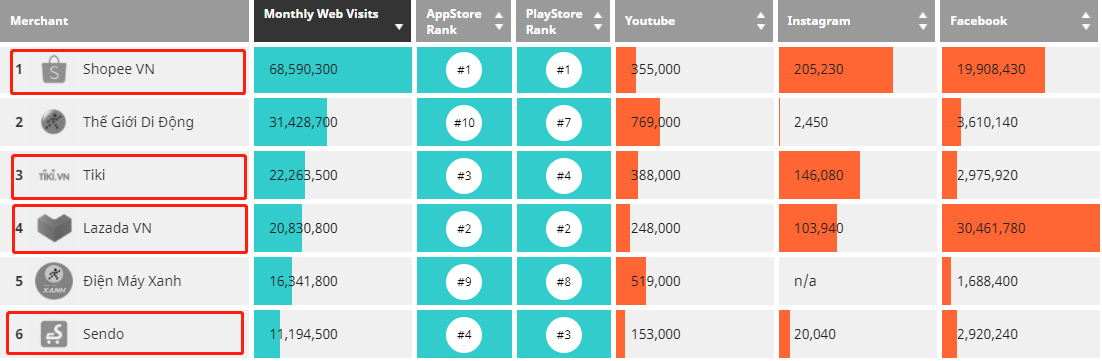The height and width of the screenshot is (361, 1102).
Task: Toggle AppStore Rank sort arrows
Action: tap(499, 21)
